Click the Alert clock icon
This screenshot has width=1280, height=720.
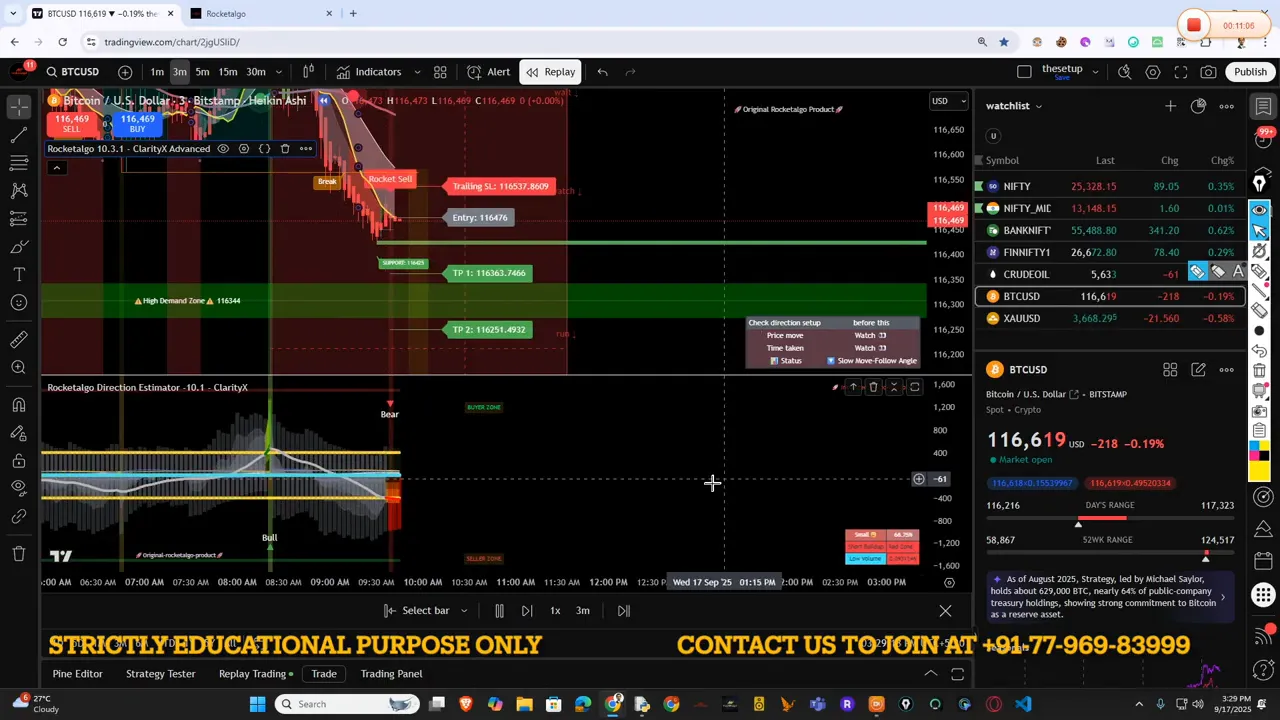(474, 72)
